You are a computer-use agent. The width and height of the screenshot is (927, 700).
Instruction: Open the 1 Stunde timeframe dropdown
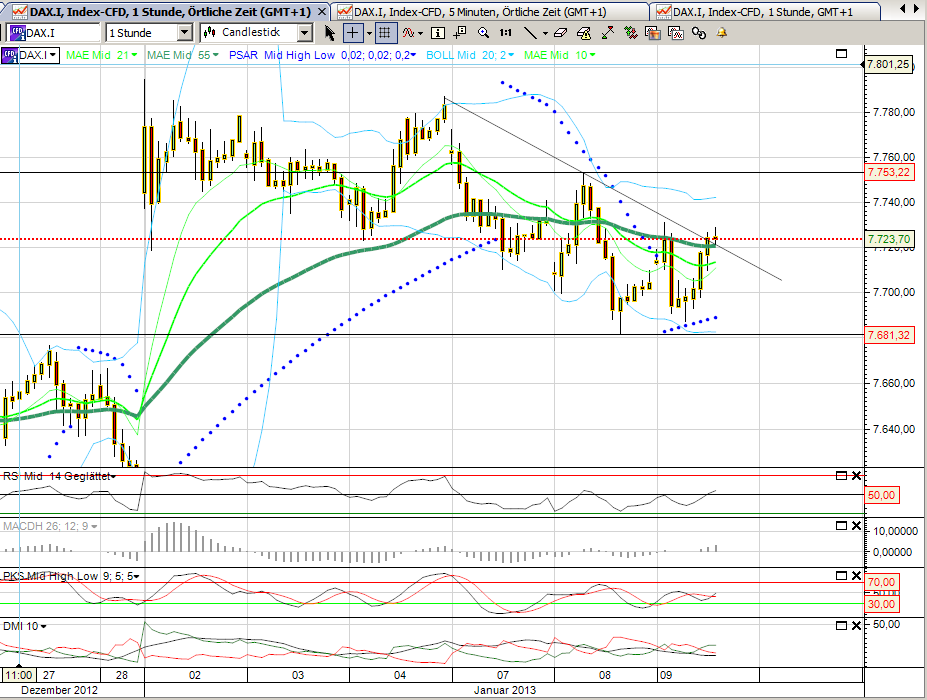[x=184, y=33]
